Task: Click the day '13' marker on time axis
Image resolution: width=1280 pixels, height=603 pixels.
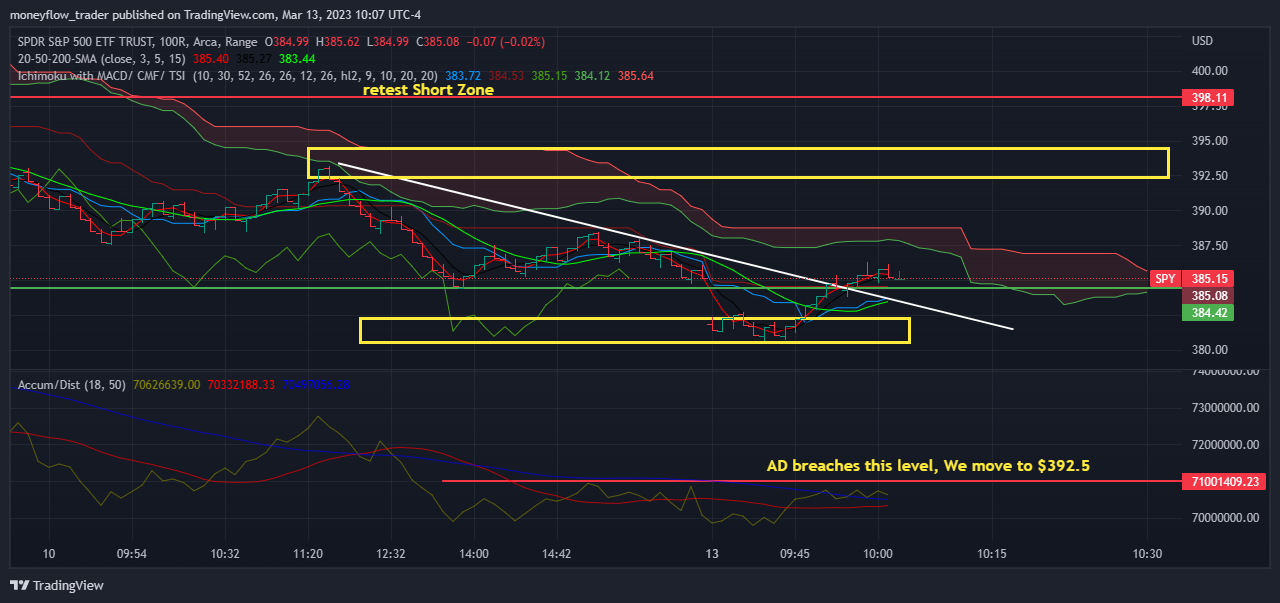Action: pyautogui.click(x=712, y=554)
